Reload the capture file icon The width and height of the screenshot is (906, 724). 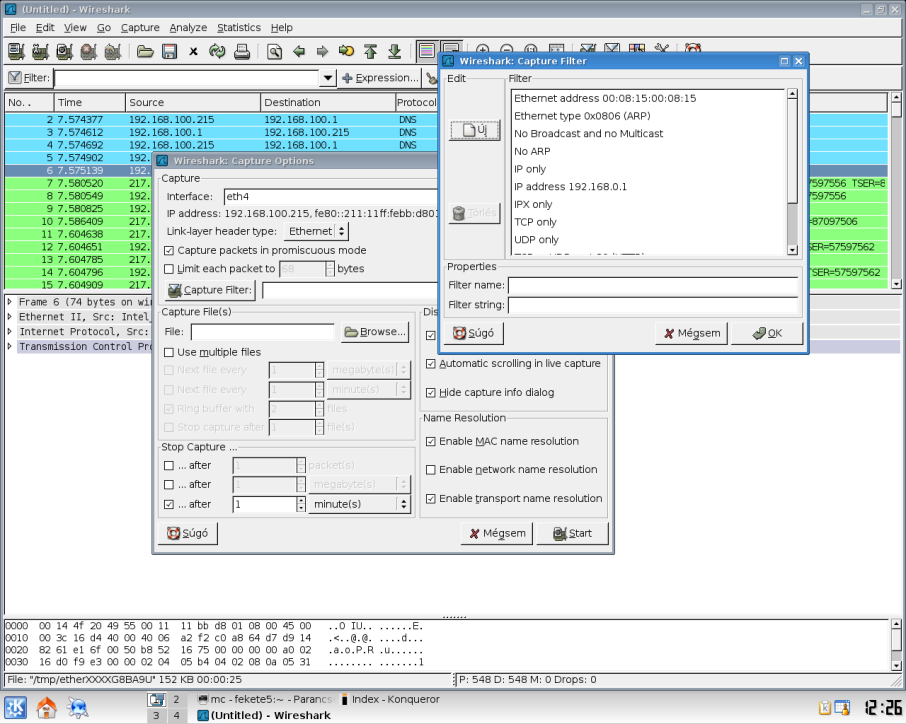click(x=217, y=51)
